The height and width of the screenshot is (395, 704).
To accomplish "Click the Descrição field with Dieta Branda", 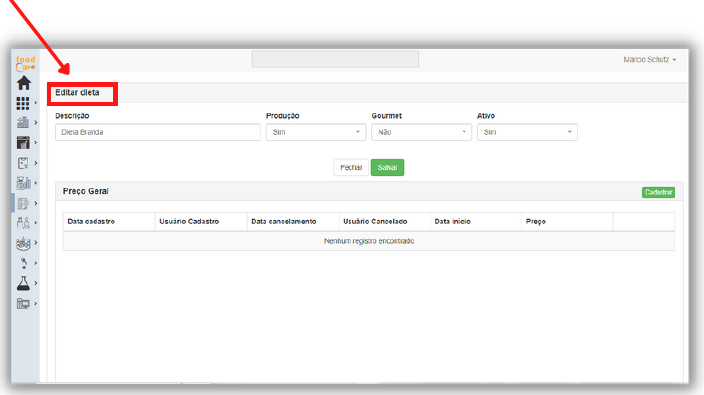I will pyautogui.click(x=158, y=132).
